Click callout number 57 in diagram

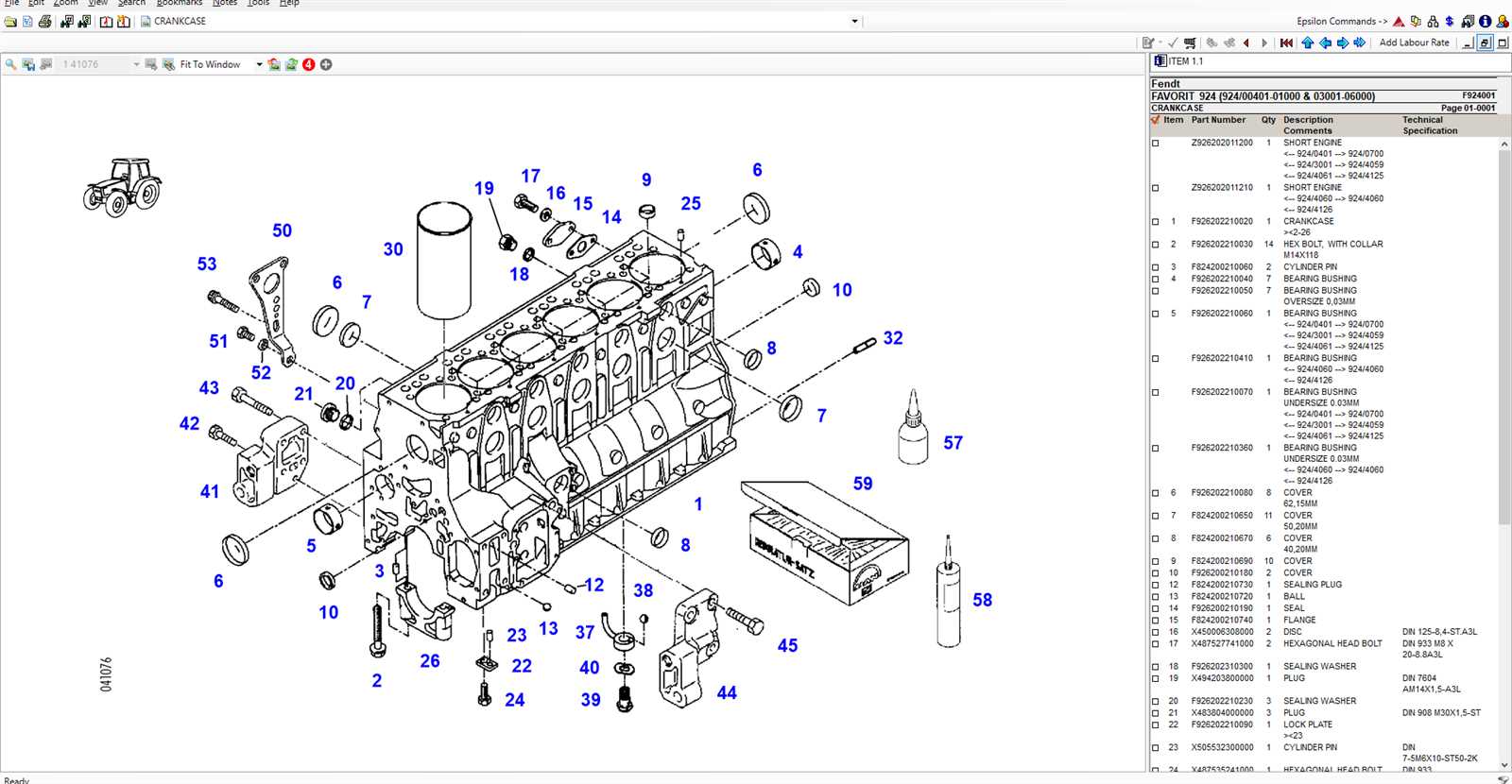(x=953, y=443)
